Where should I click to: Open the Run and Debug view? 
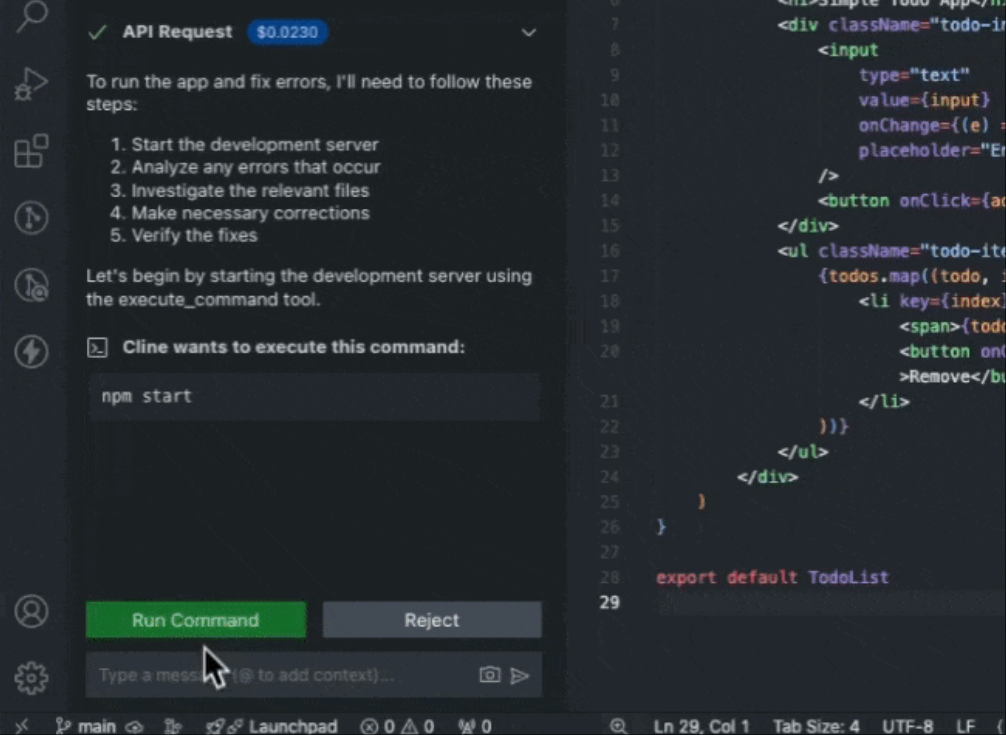(x=32, y=85)
